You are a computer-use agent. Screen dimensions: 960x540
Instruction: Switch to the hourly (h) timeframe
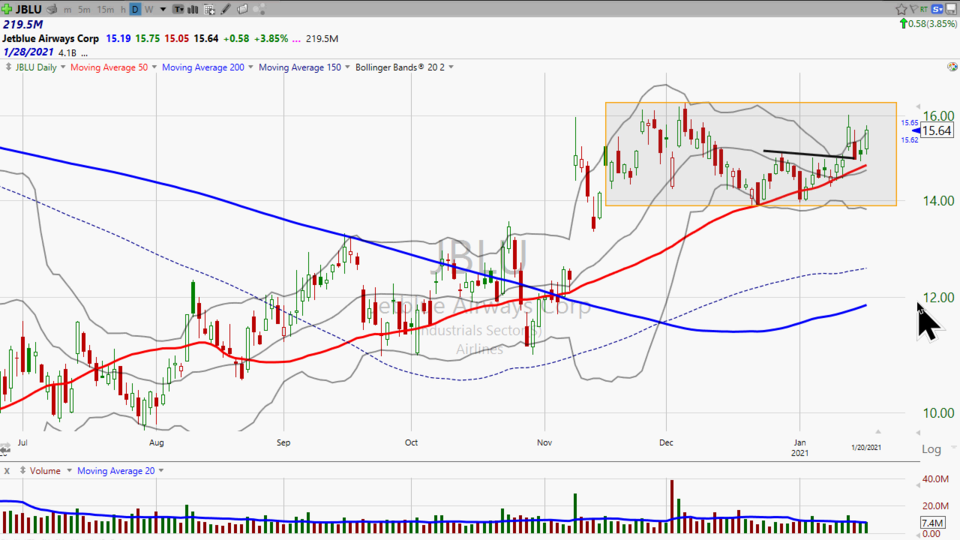[x=123, y=10]
